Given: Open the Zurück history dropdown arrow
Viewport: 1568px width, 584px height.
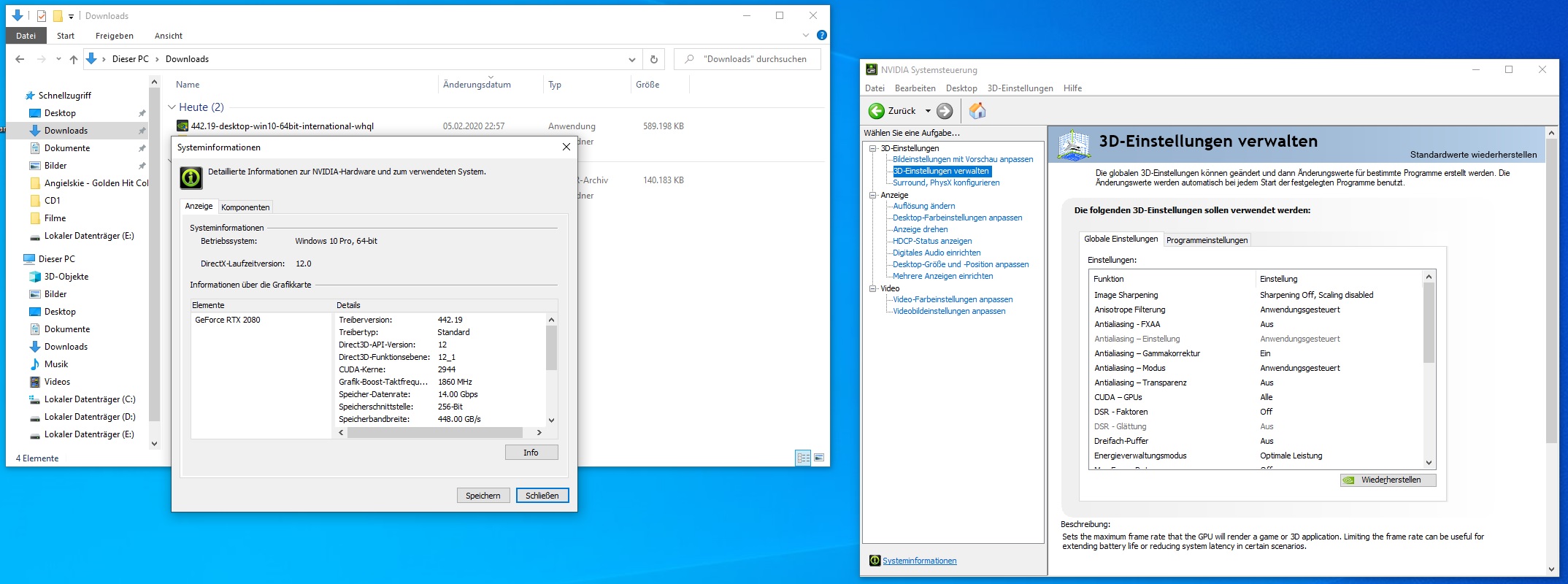Looking at the screenshot, I should click(928, 111).
